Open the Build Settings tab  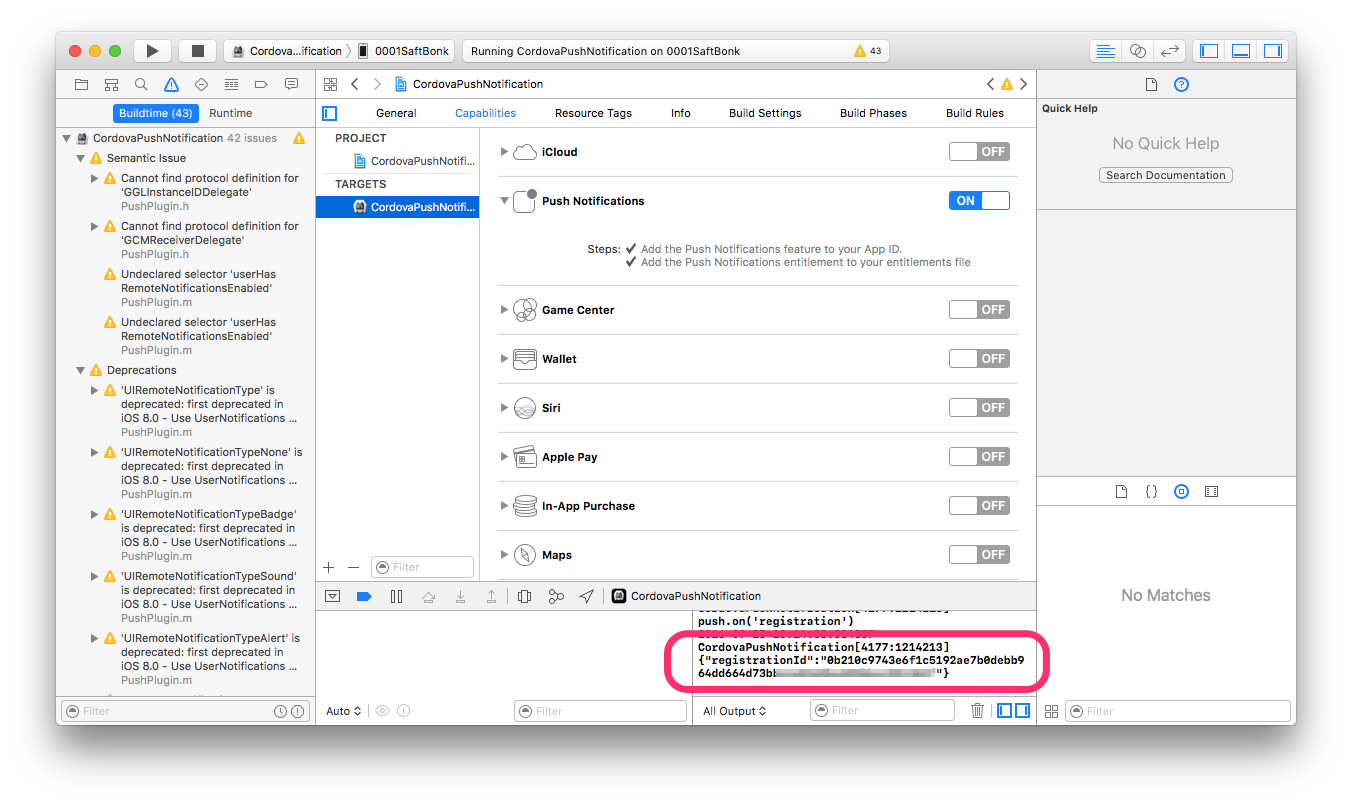point(765,113)
